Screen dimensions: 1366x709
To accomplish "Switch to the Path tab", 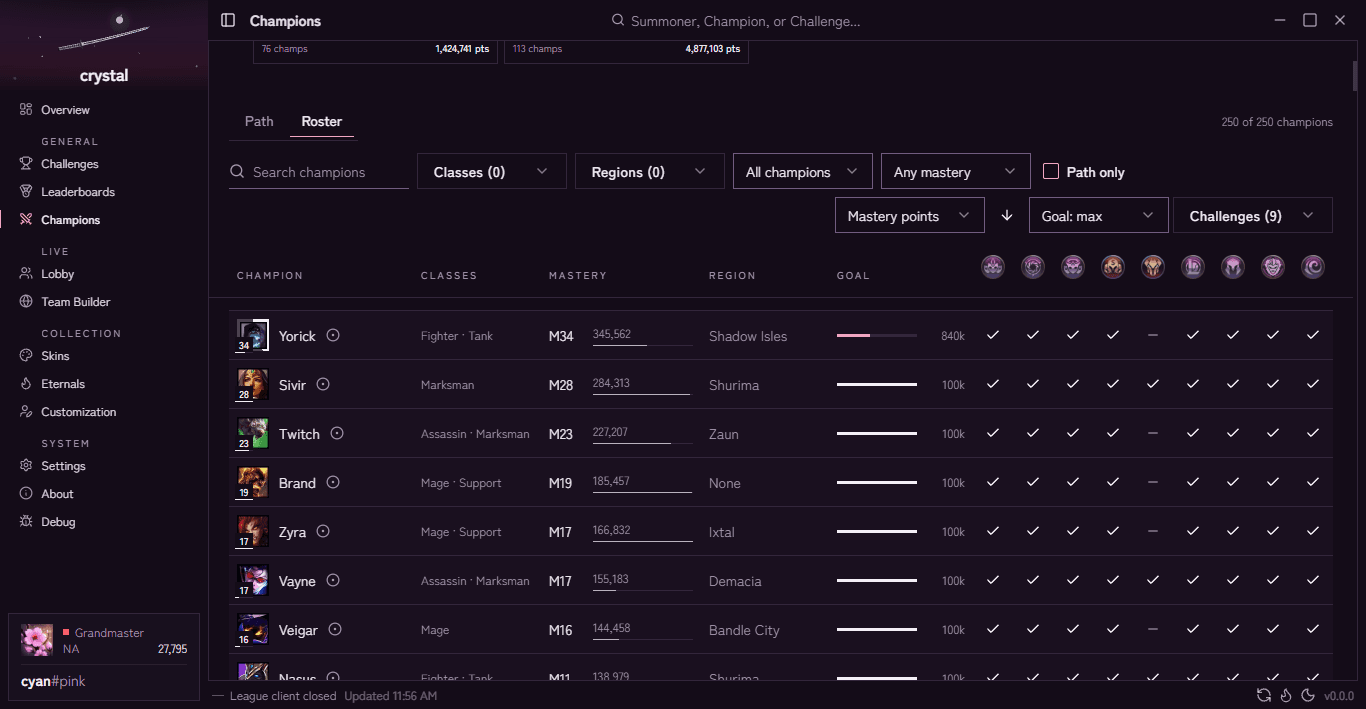I will 259,121.
